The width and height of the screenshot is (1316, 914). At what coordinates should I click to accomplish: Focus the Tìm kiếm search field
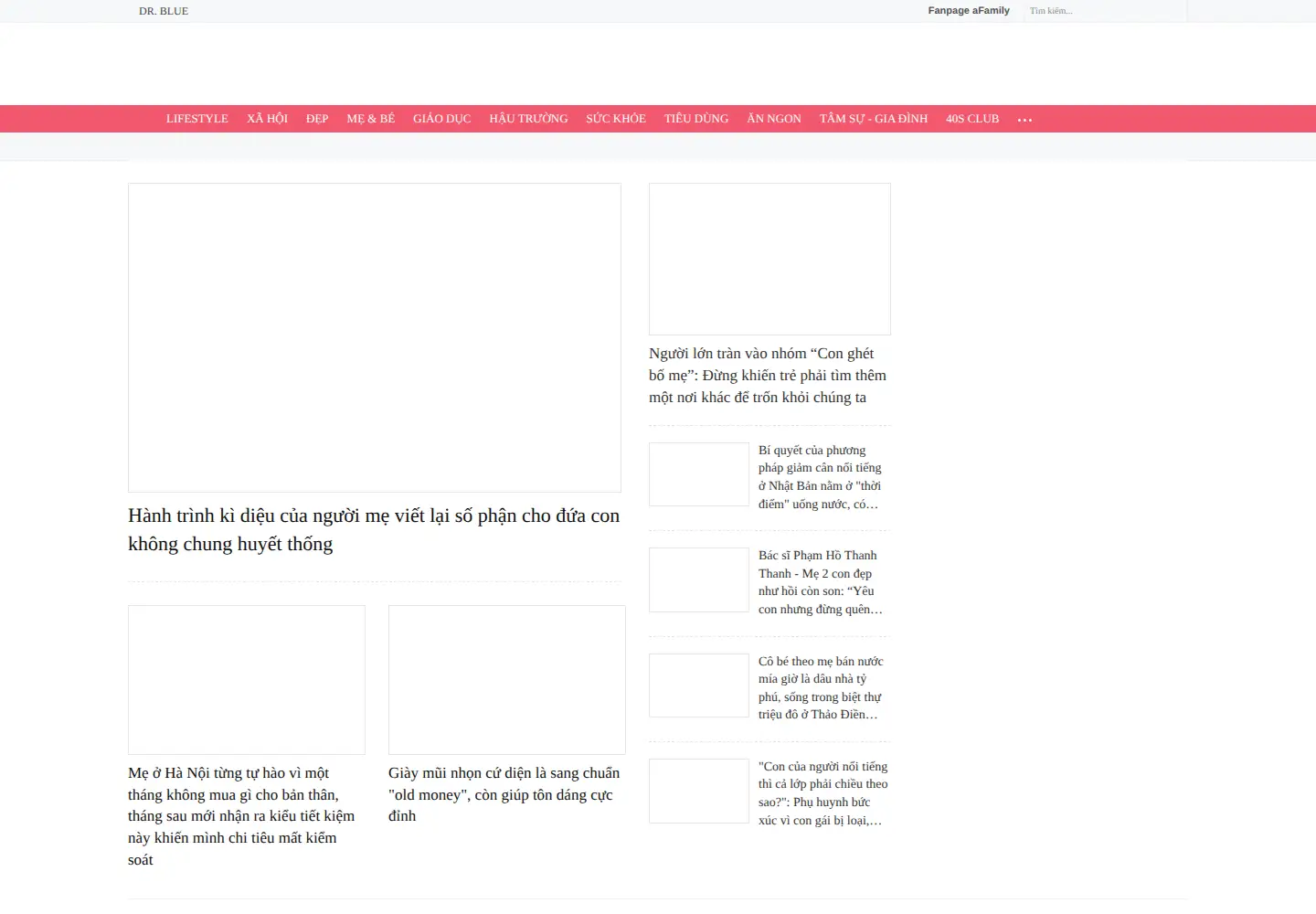point(1104,11)
